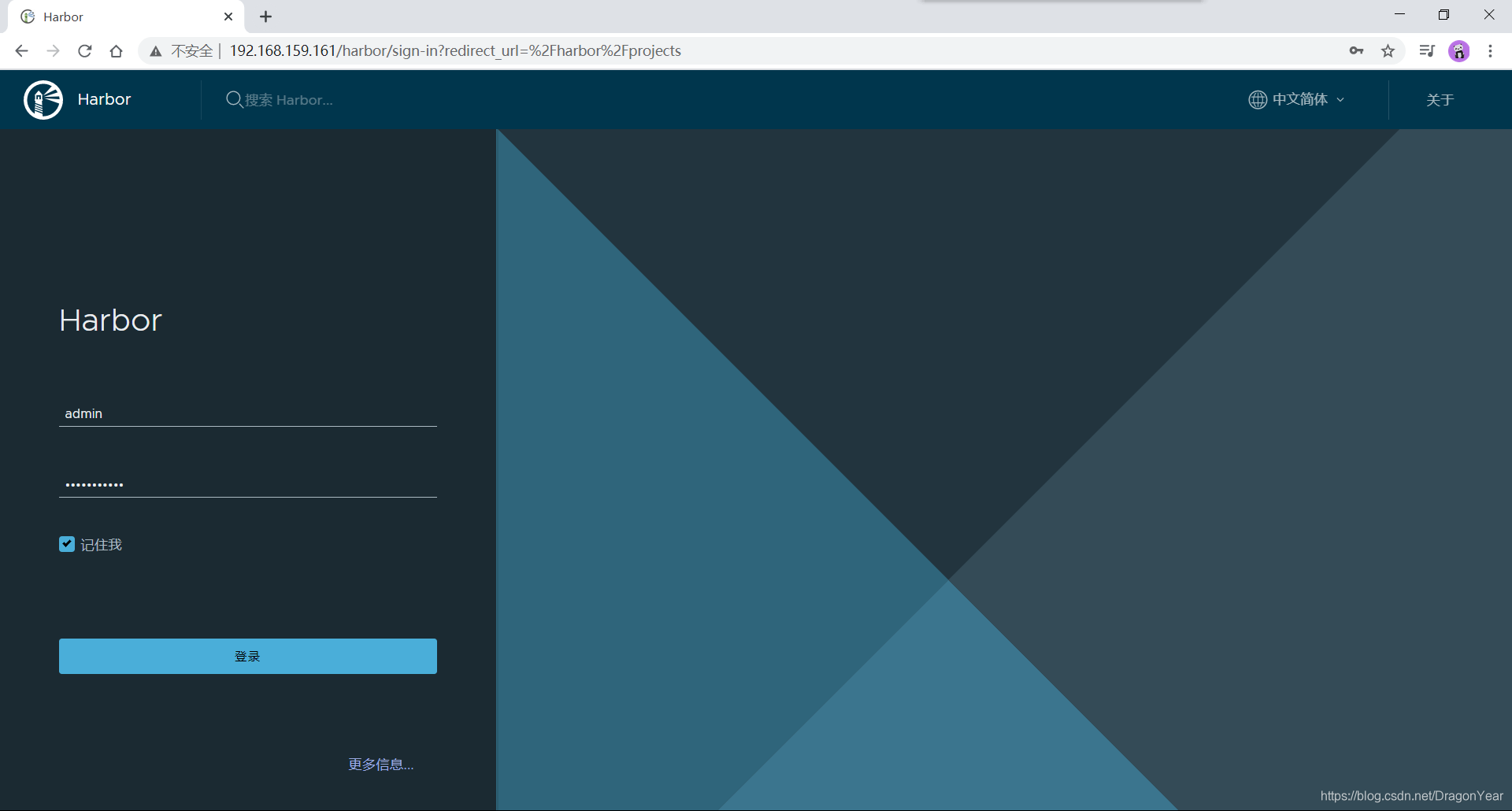
Task: Toggle the 记住我 remember me checkbox
Action: 67,544
